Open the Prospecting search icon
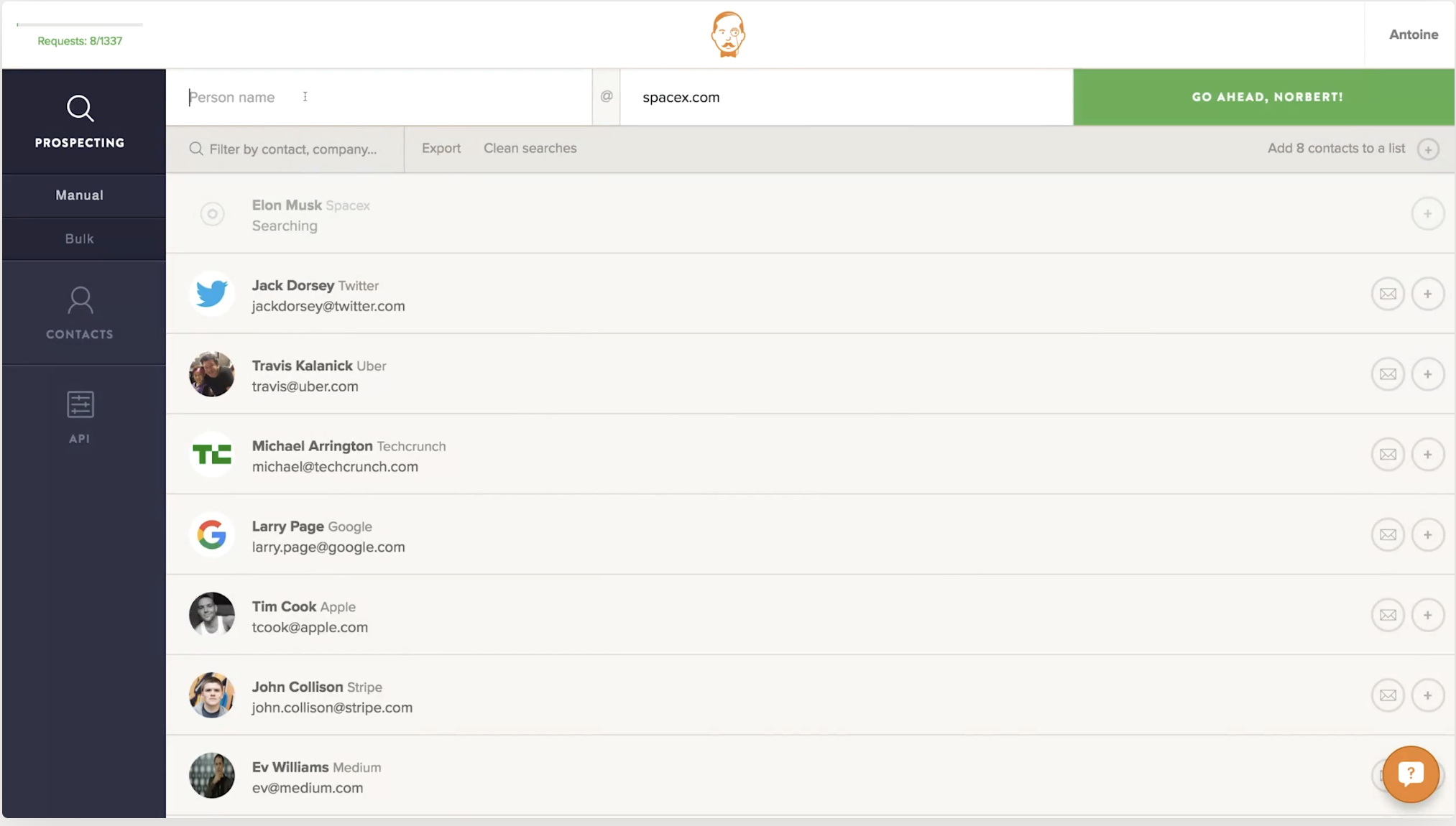 click(80, 108)
